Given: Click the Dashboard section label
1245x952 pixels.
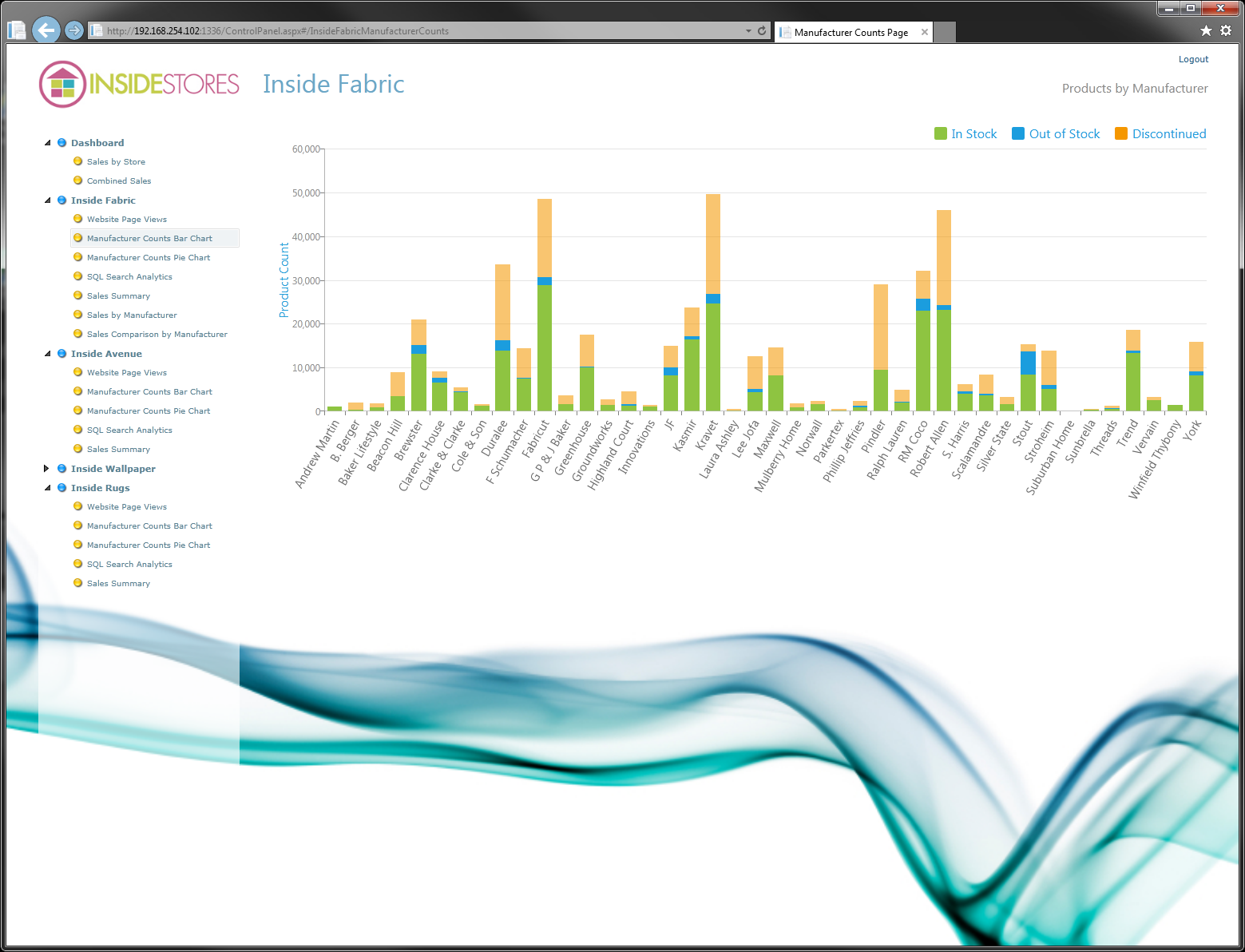Looking at the screenshot, I should 97,143.
